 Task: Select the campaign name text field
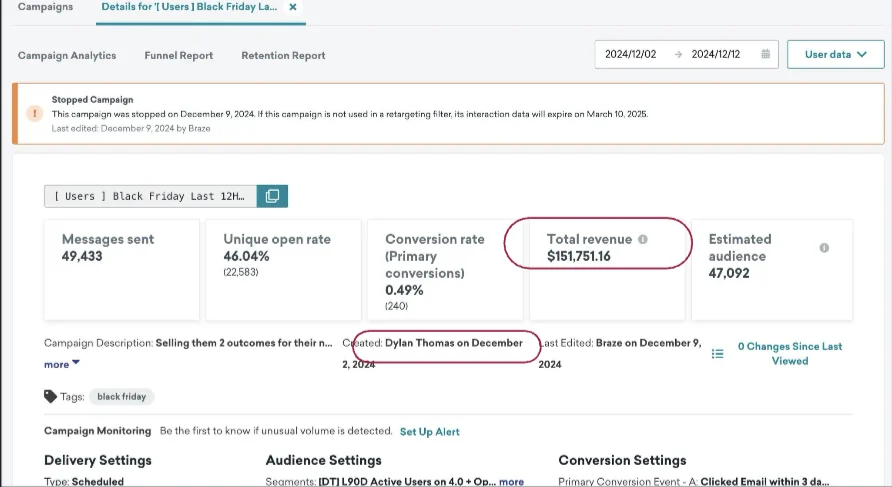150,196
